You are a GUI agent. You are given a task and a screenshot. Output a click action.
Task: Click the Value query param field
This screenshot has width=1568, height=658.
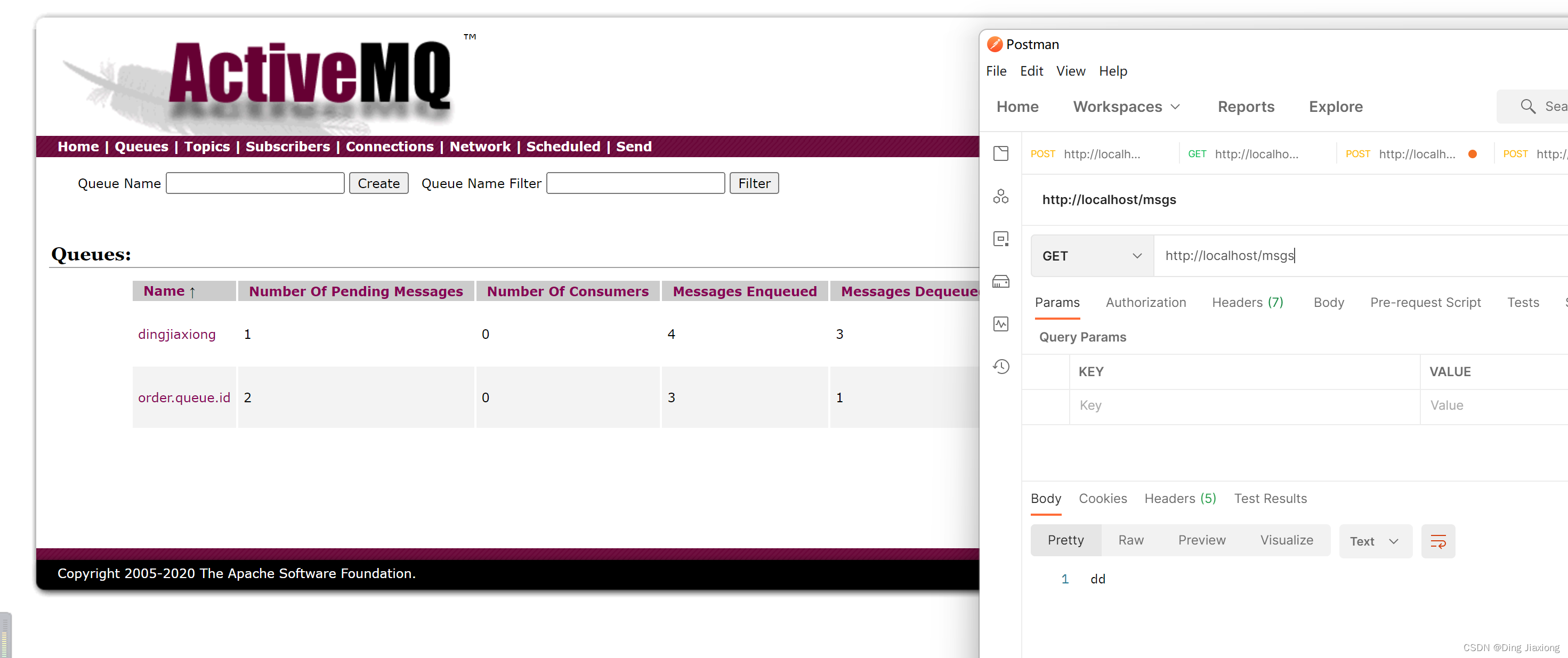[x=1494, y=406]
